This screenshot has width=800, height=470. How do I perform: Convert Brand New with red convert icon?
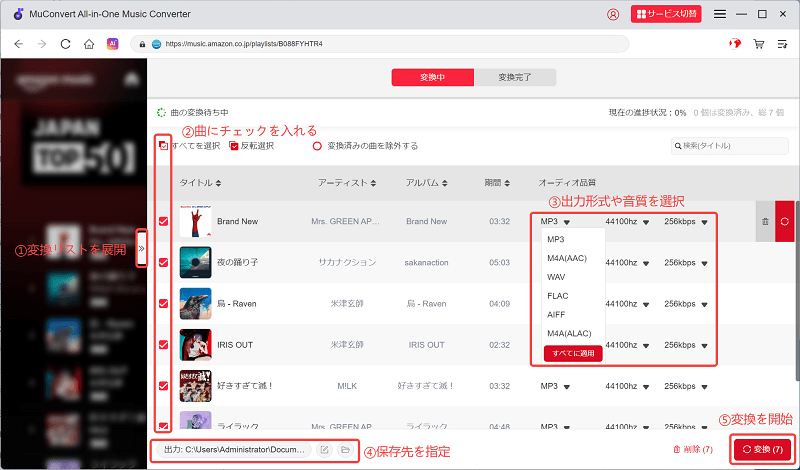point(785,221)
